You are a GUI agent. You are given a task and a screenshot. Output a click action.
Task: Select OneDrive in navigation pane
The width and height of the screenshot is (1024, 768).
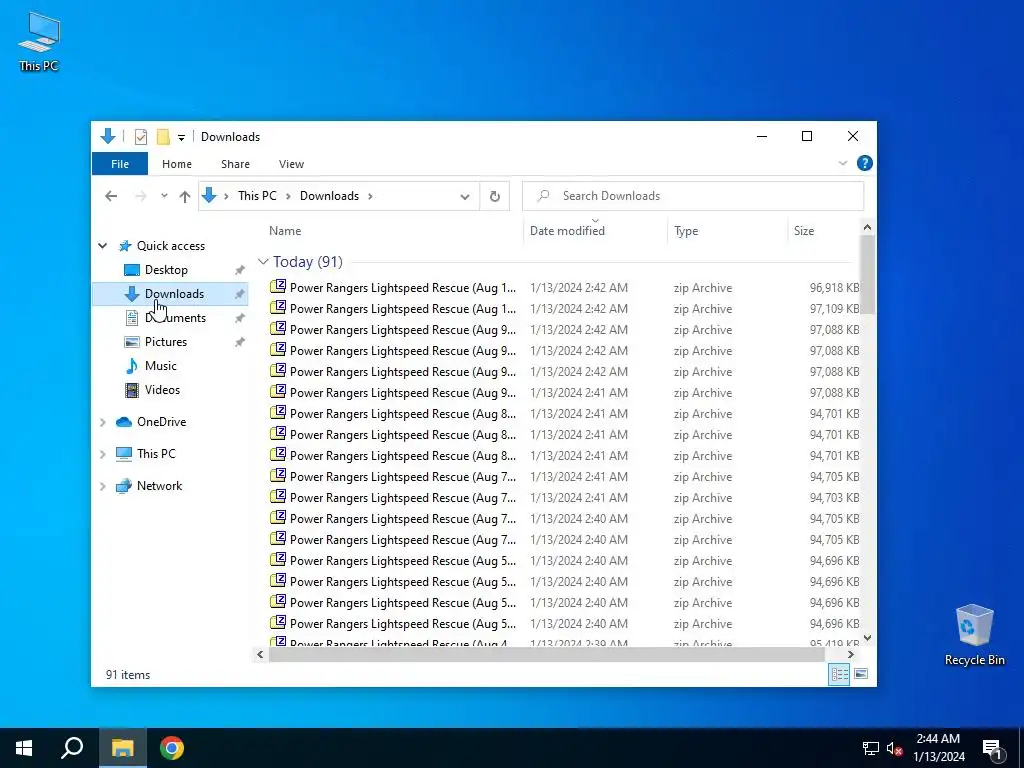[x=161, y=422]
